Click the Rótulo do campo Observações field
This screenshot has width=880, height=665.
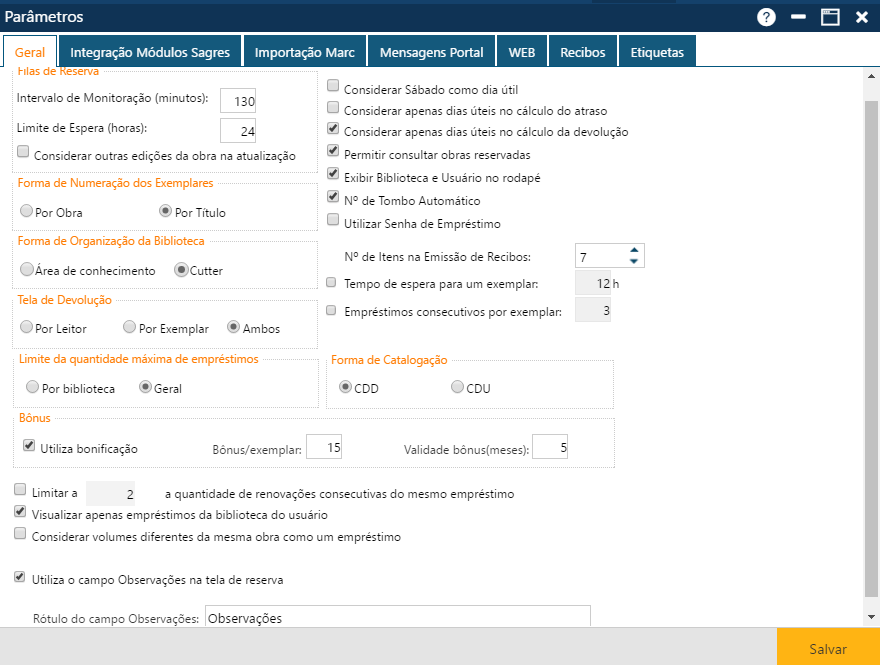pyautogui.click(x=397, y=616)
